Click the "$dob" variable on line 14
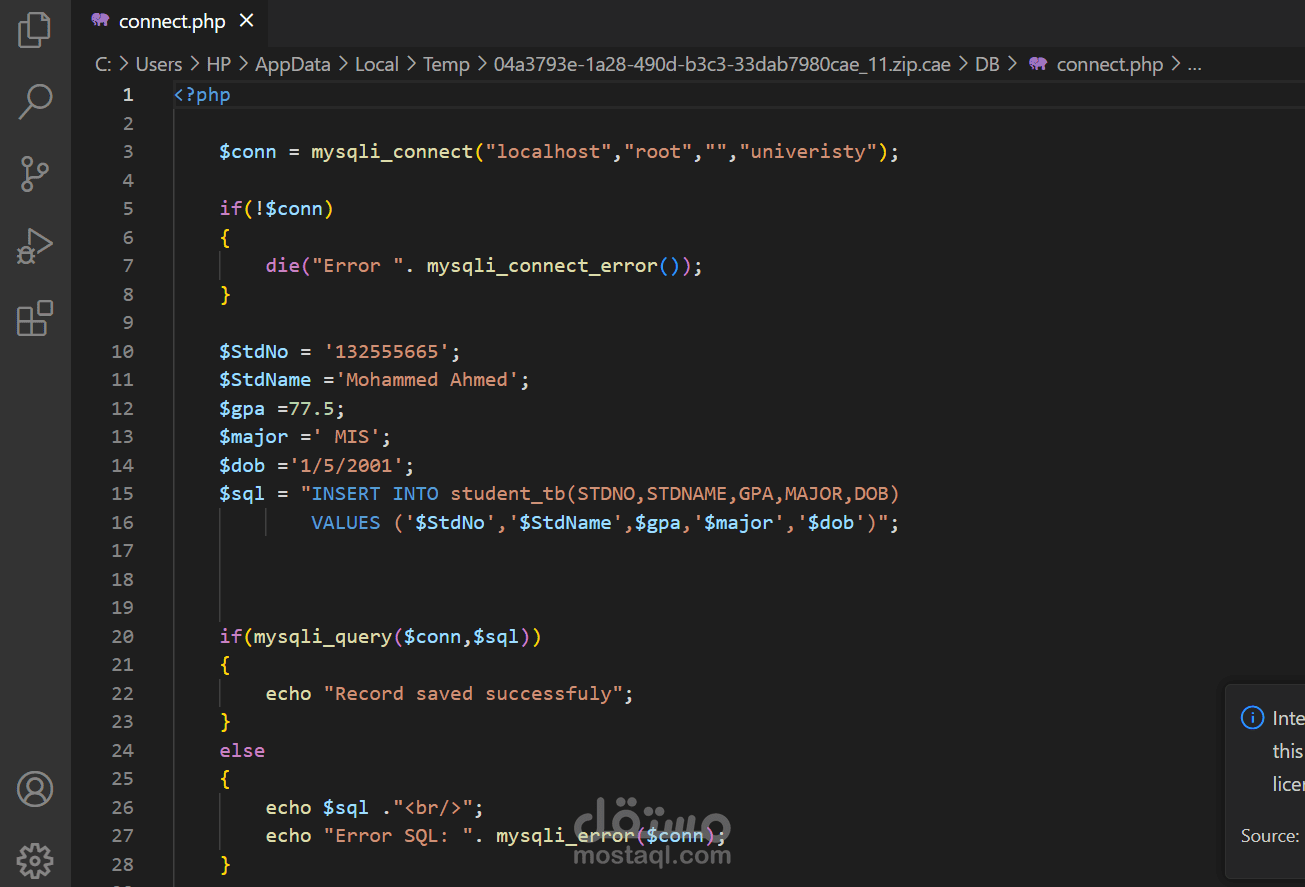 click(x=243, y=465)
